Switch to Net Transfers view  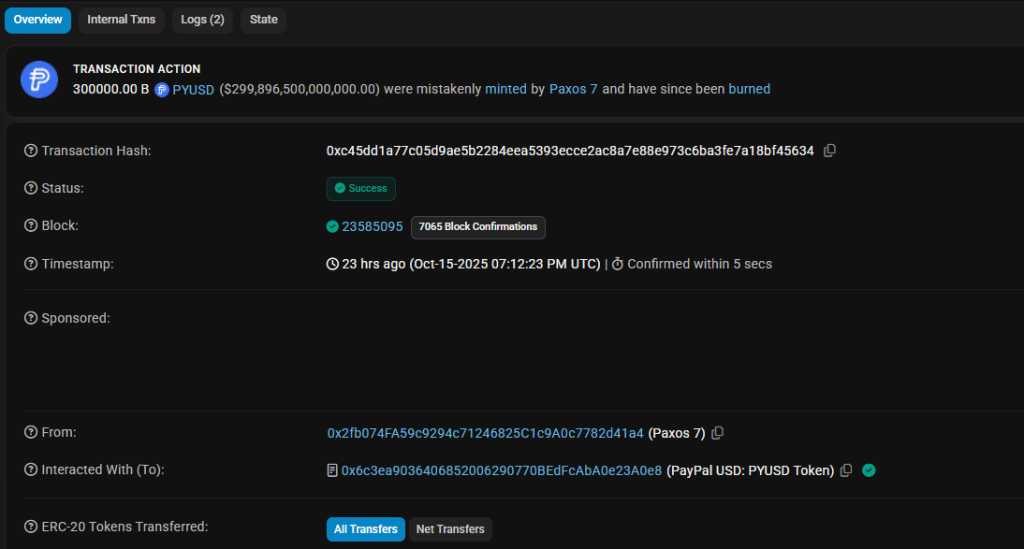(x=450, y=529)
